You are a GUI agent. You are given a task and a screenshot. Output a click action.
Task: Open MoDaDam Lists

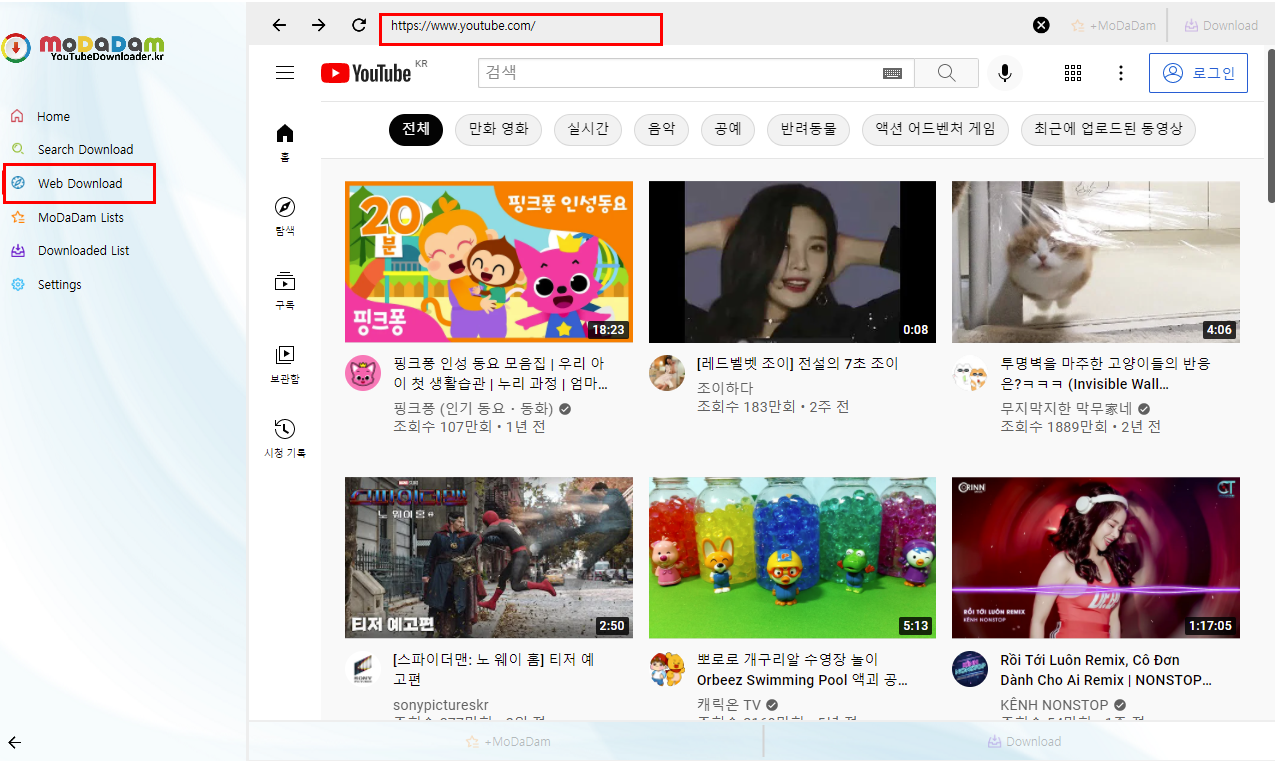[x=81, y=217]
